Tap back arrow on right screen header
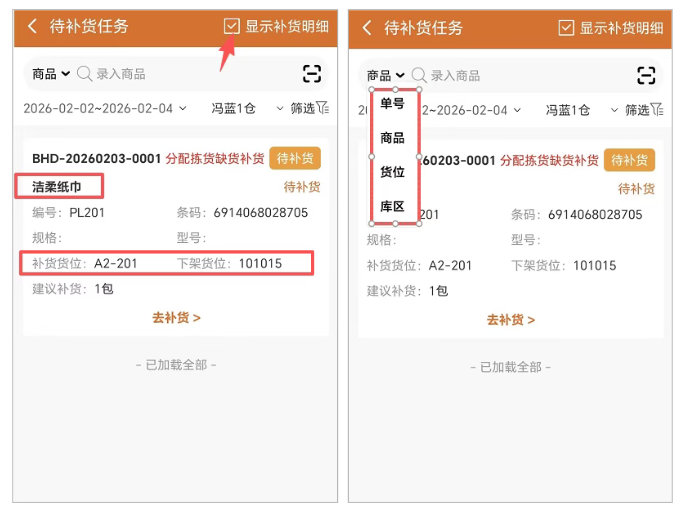 pos(367,28)
